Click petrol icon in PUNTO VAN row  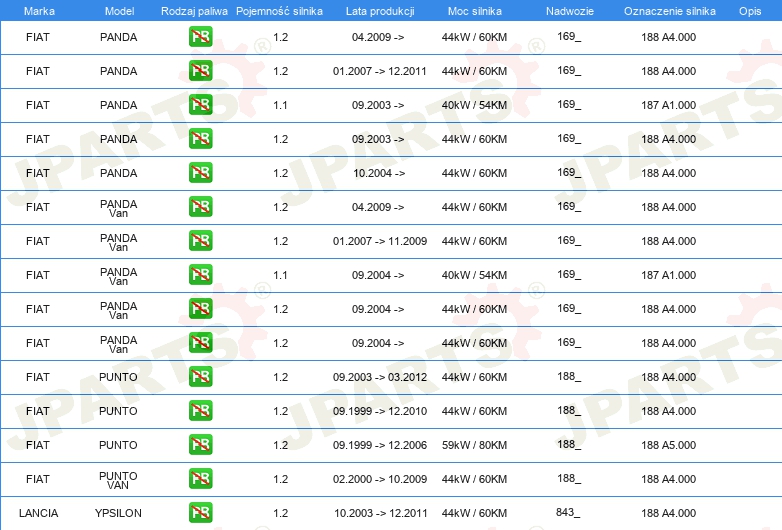coord(200,478)
